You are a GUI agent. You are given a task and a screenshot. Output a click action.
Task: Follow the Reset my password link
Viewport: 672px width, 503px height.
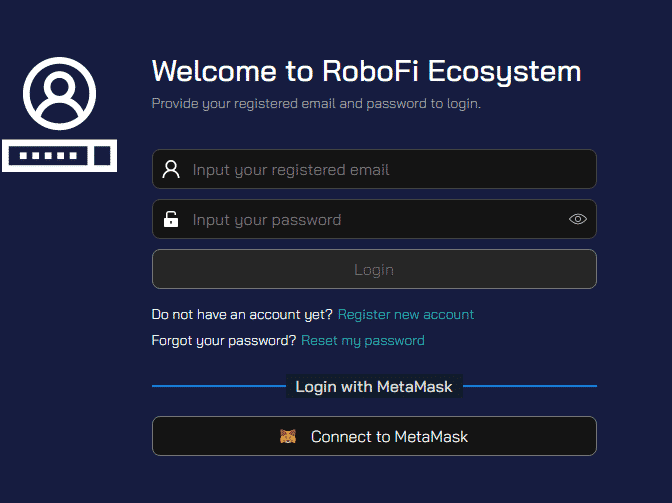click(x=363, y=341)
